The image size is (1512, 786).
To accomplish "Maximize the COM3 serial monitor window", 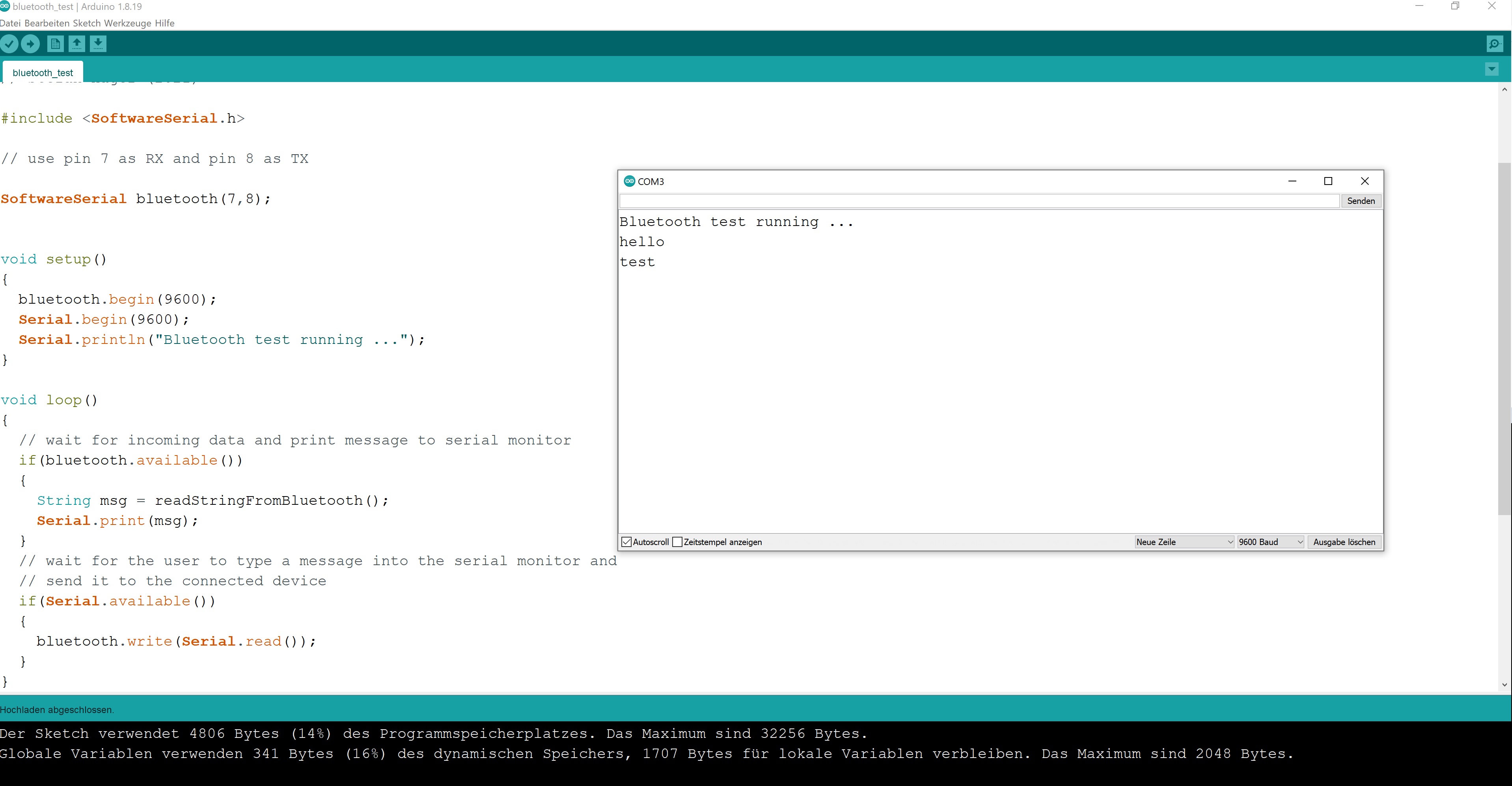I will 1328,181.
